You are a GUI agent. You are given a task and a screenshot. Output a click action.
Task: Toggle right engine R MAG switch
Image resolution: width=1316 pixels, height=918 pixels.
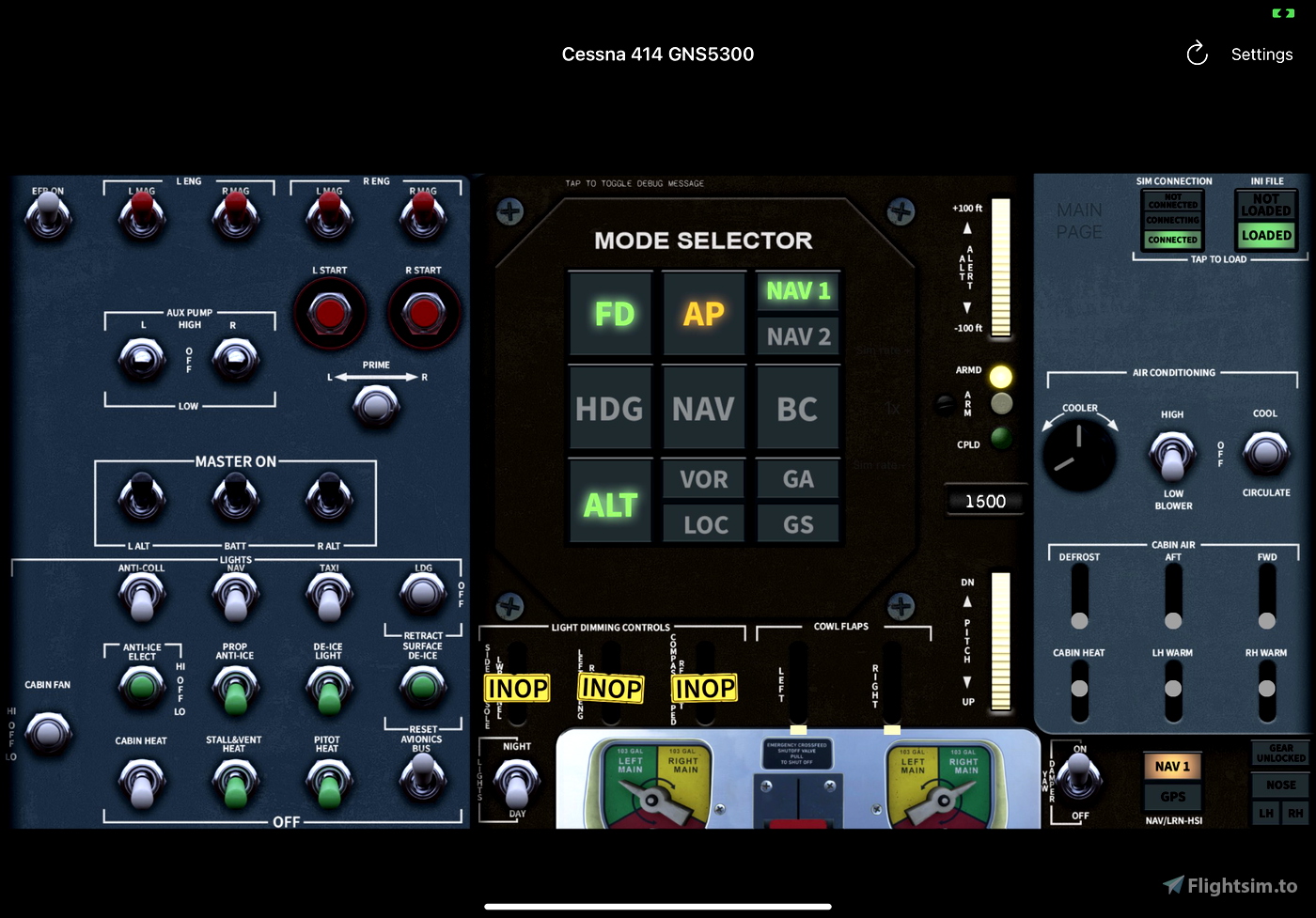click(x=423, y=215)
